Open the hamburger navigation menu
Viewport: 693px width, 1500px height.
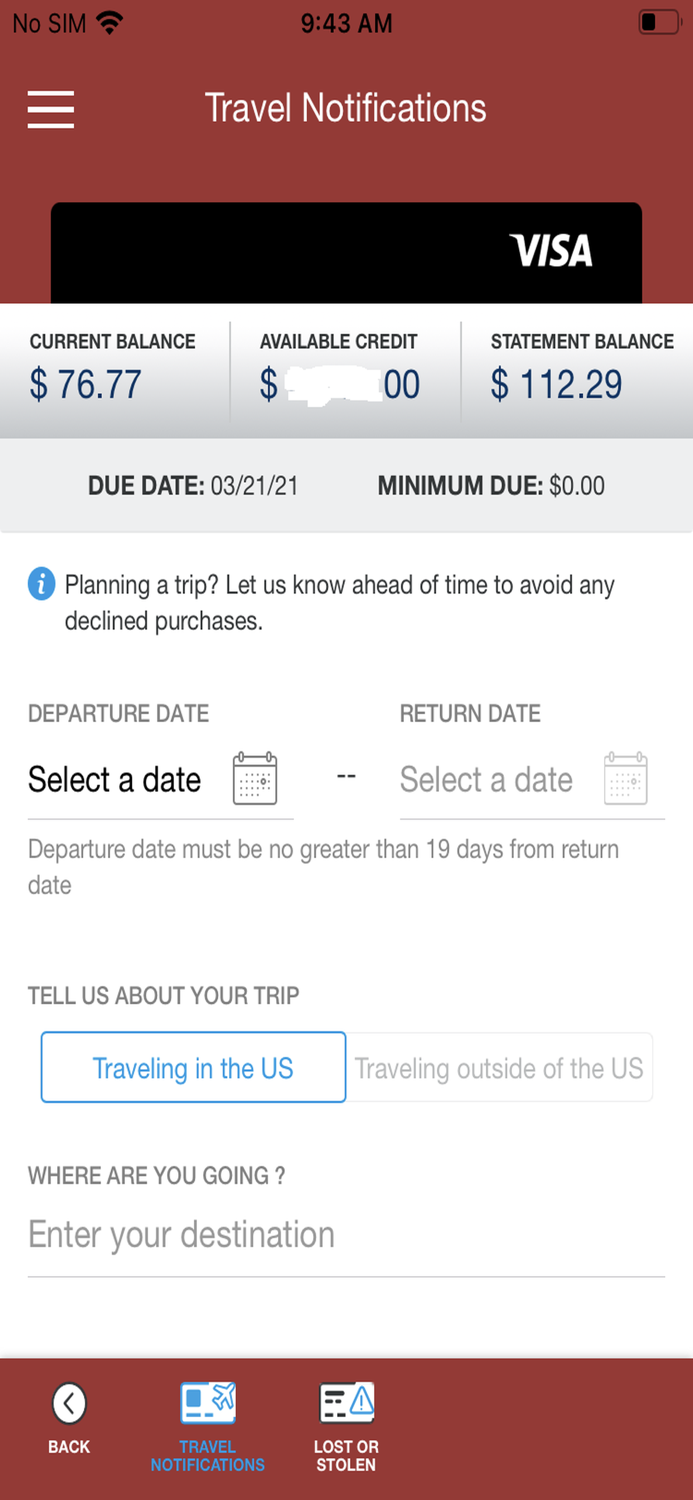click(50, 109)
